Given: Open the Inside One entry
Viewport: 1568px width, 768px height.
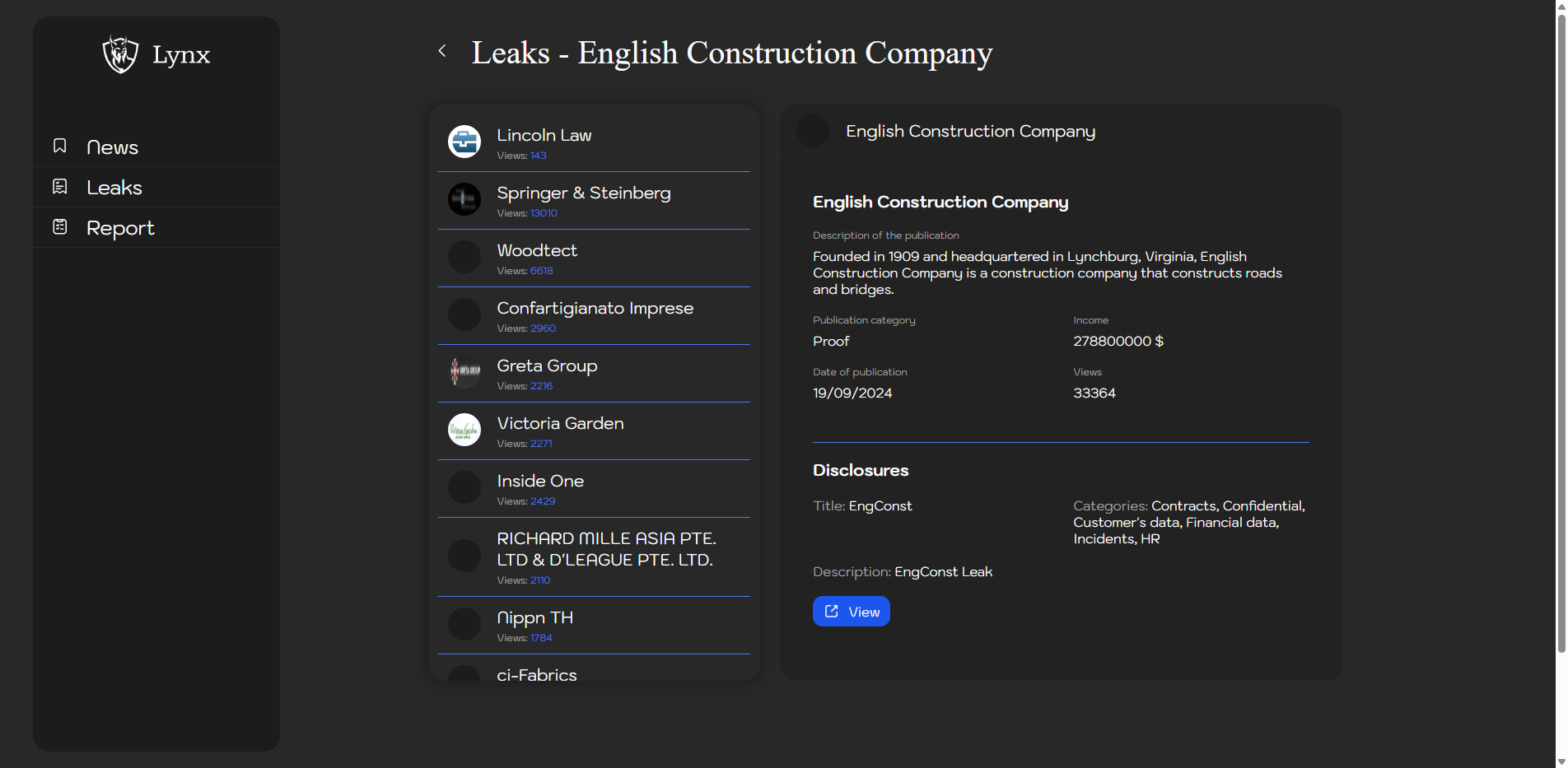Looking at the screenshot, I should tap(540, 482).
